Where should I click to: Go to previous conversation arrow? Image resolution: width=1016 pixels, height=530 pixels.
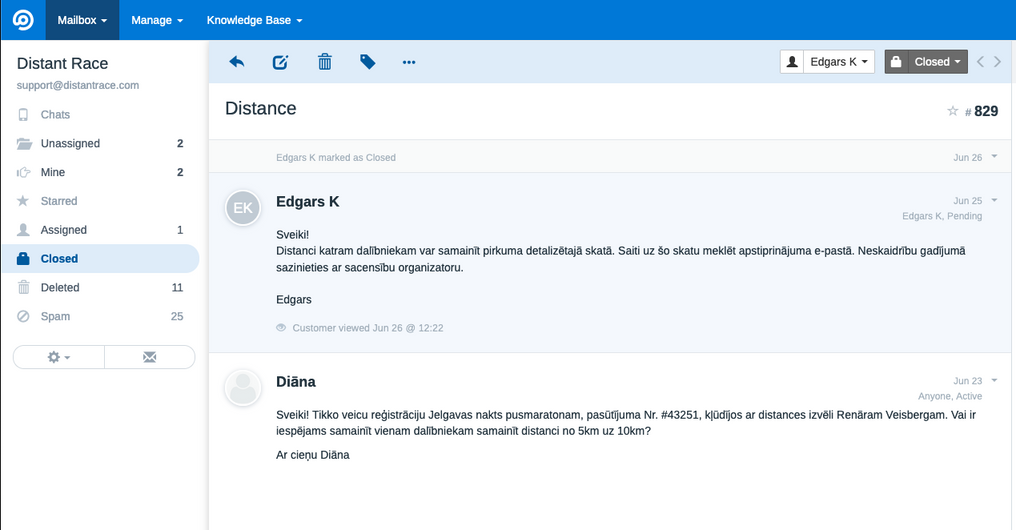980,62
